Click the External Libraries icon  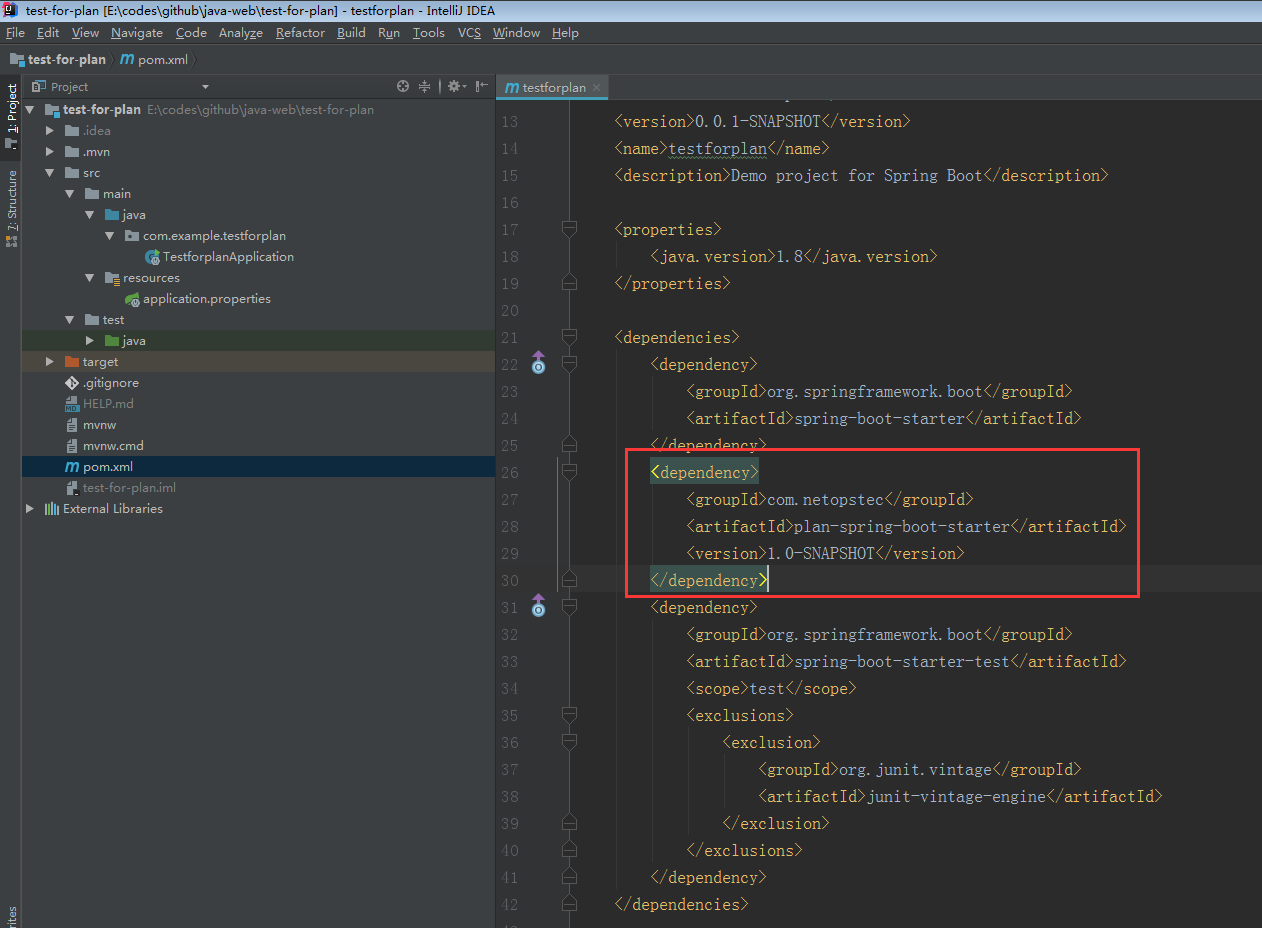[x=52, y=509]
